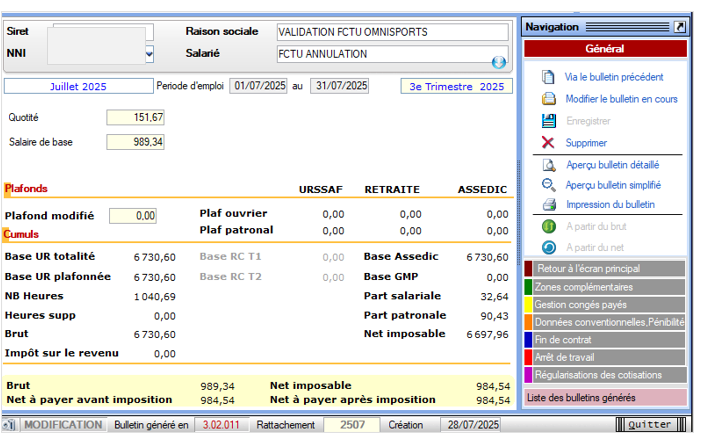This screenshot has width=706, height=441.
Task: Click 'Retour à l'écran principal' button
Action: coord(604,269)
